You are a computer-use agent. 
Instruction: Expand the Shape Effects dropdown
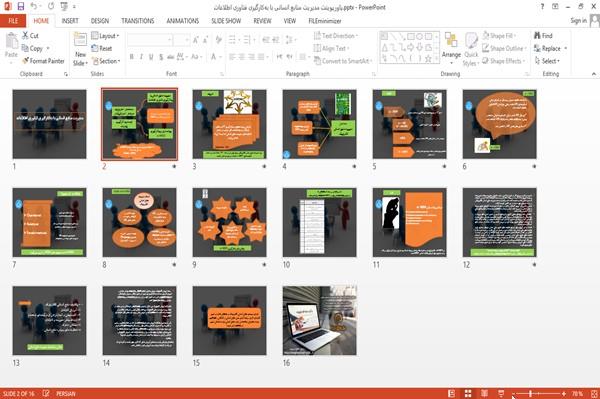pos(504,61)
